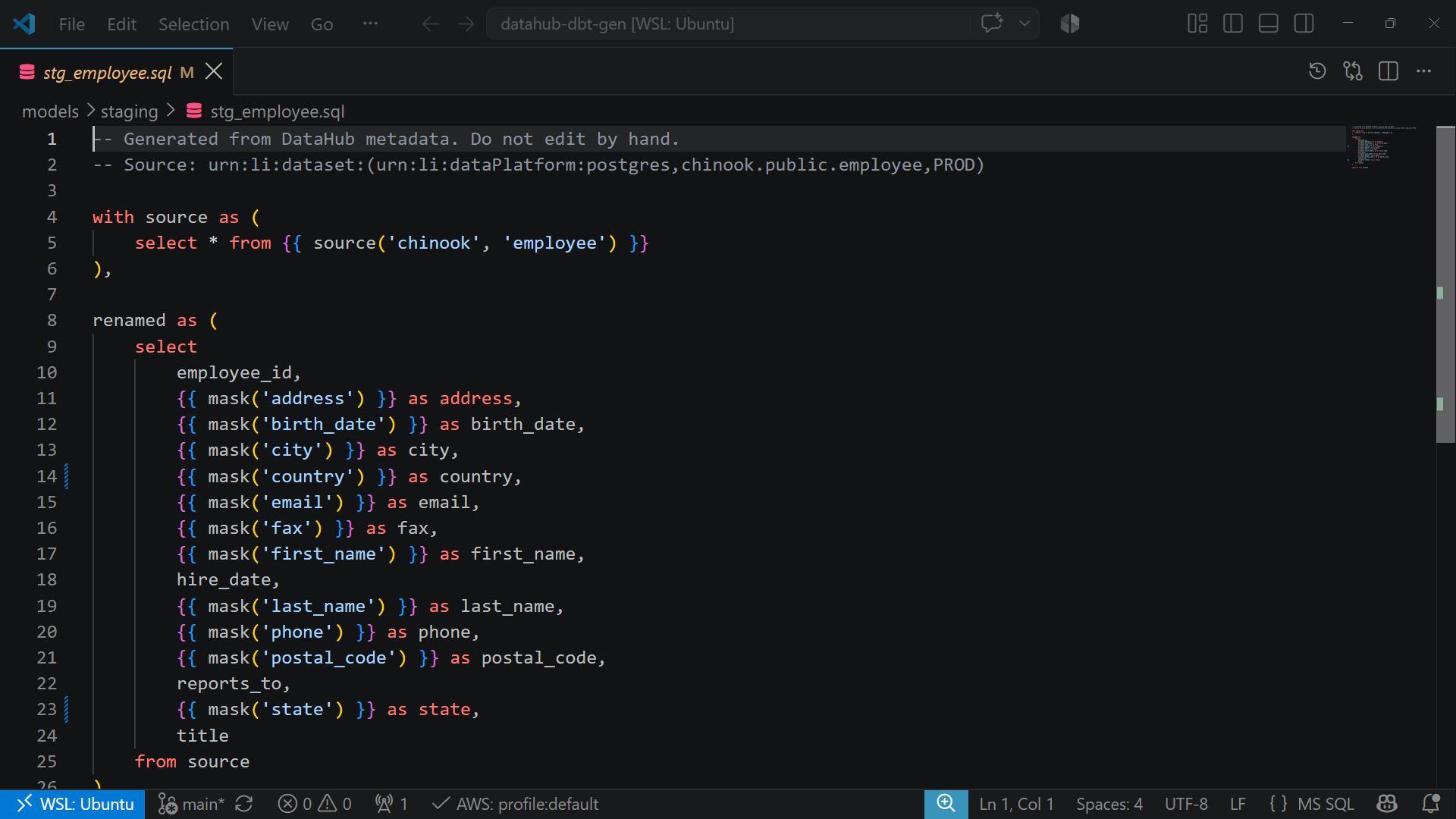Click AWS: profile:default status item
1456x819 pixels.
pyautogui.click(x=515, y=804)
